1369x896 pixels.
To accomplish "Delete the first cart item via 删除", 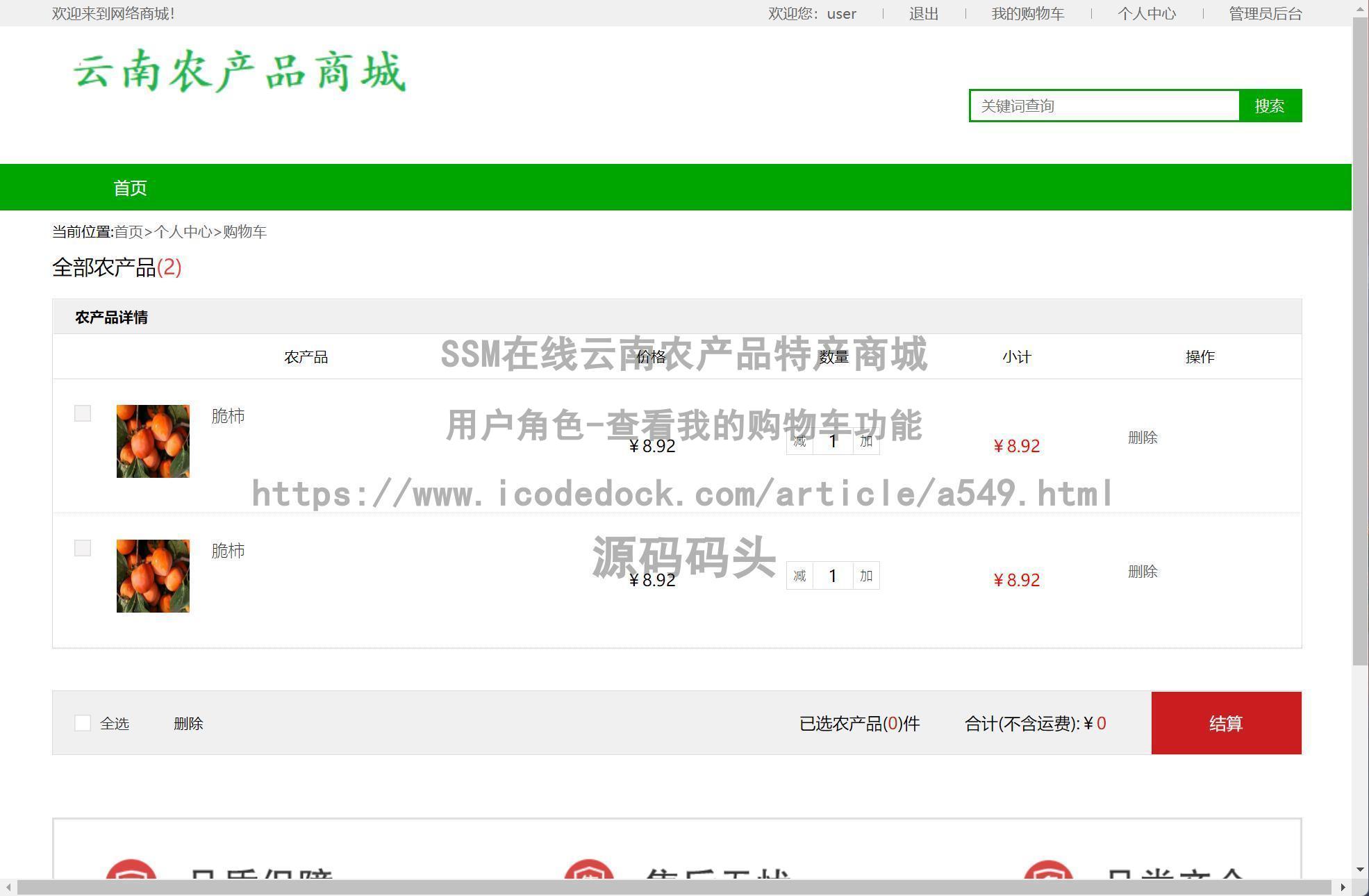I will pos(1142,437).
